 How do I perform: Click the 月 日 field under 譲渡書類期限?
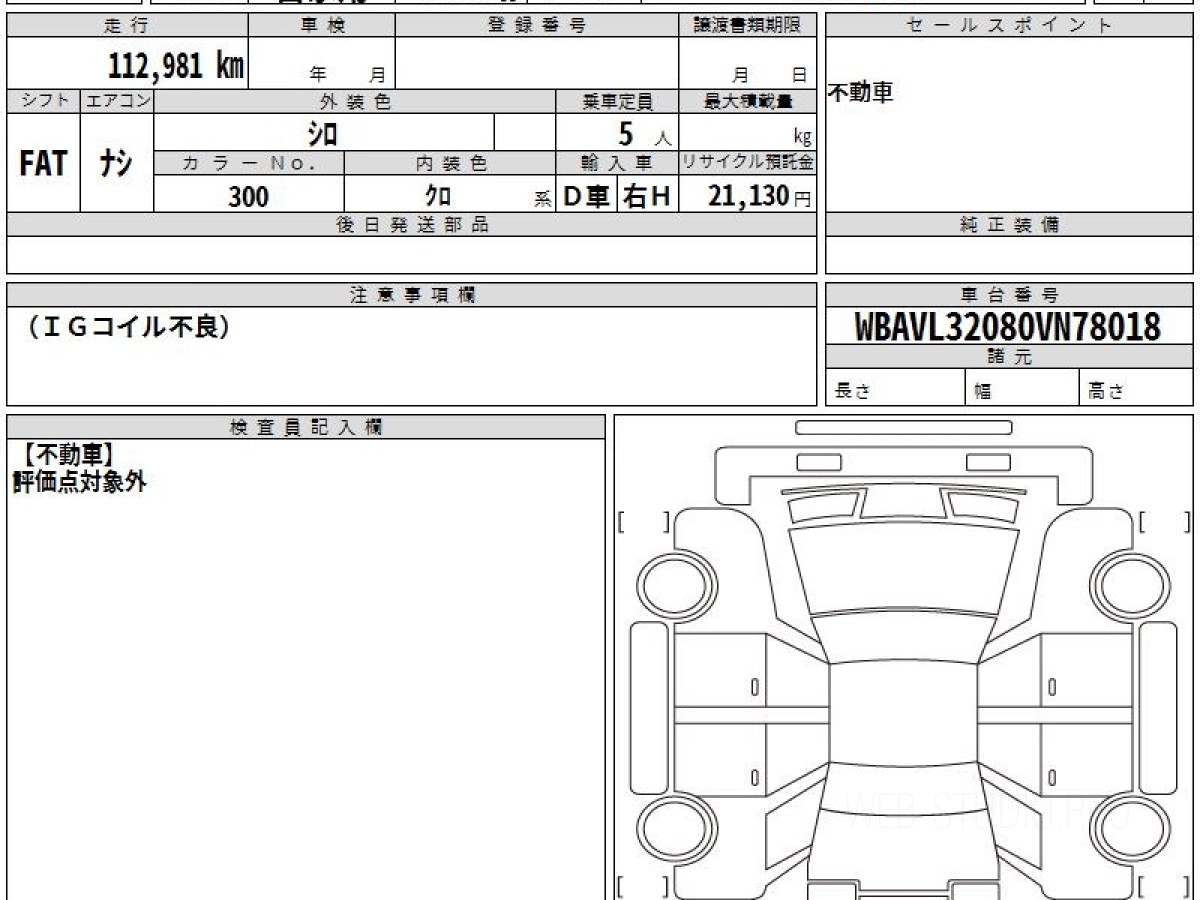click(747, 65)
